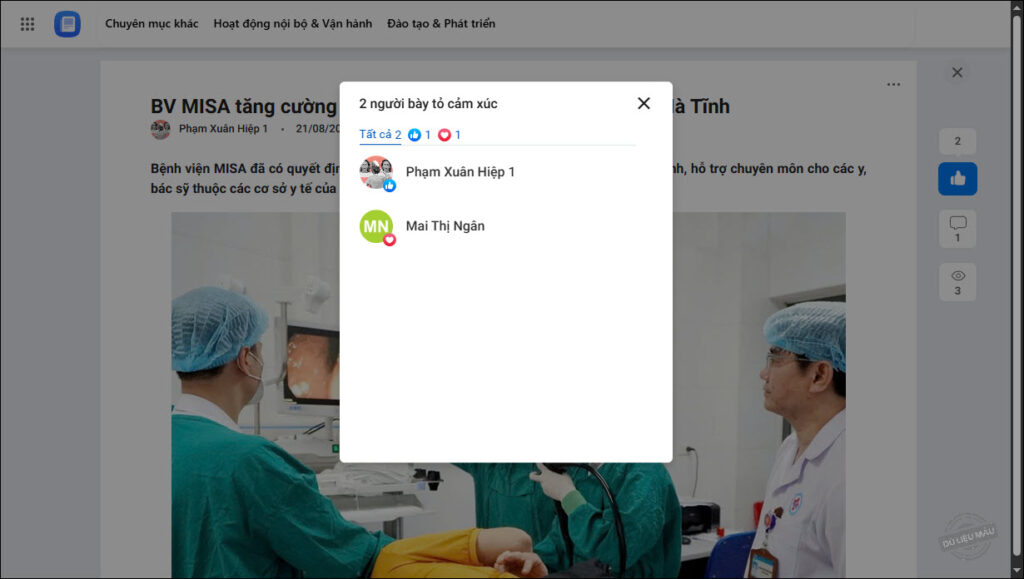
Task: Open the three-dot more options menu
Action: 893,84
